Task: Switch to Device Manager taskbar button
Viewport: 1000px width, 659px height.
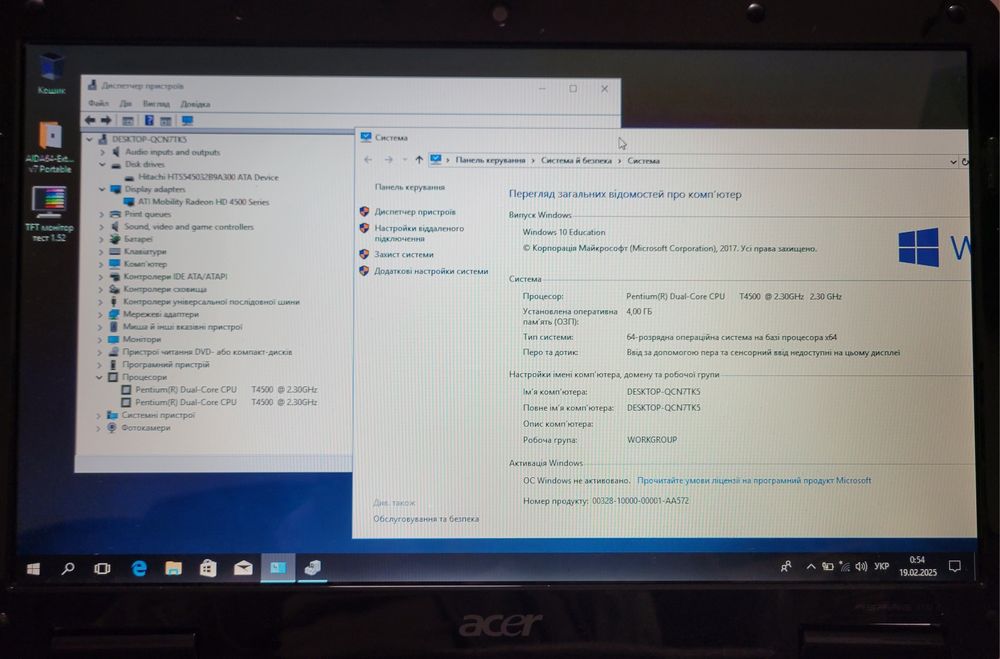Action: pos(312,568)
